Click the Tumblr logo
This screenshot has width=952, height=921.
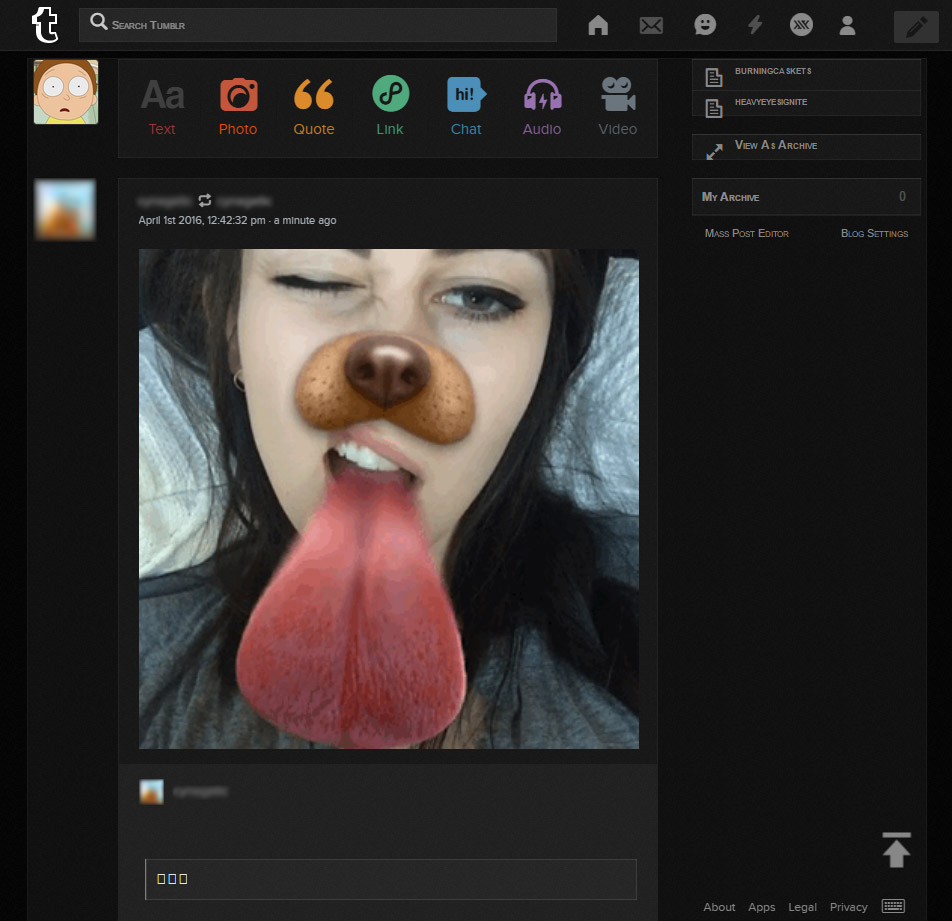(45, 25)
